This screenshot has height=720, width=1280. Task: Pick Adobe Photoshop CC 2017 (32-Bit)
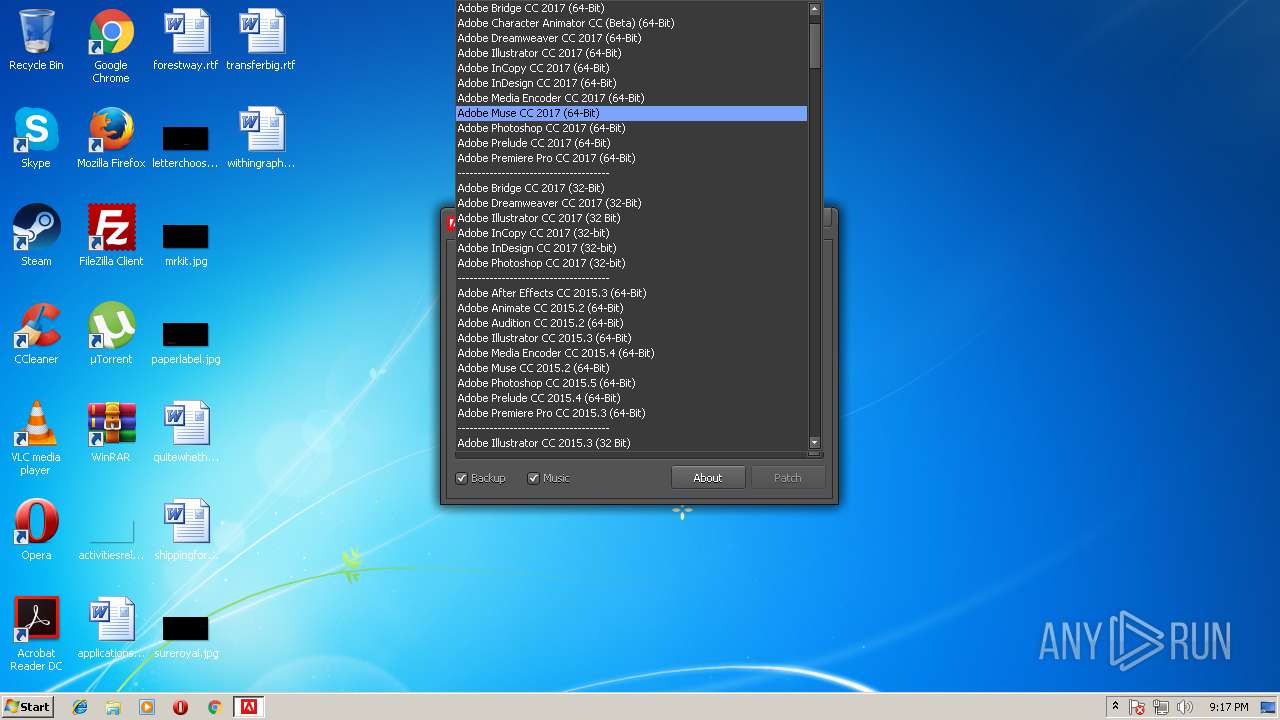click(x=631, y=263)
